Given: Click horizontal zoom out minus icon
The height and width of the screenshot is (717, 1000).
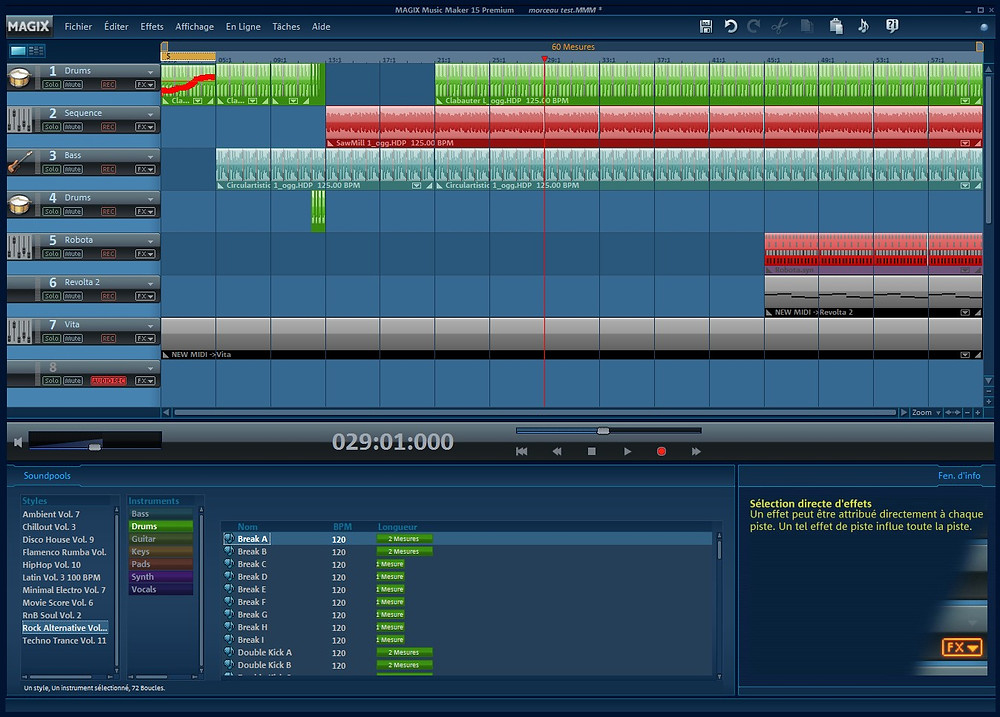Looking at the screenshot, I should coord(967,413).
